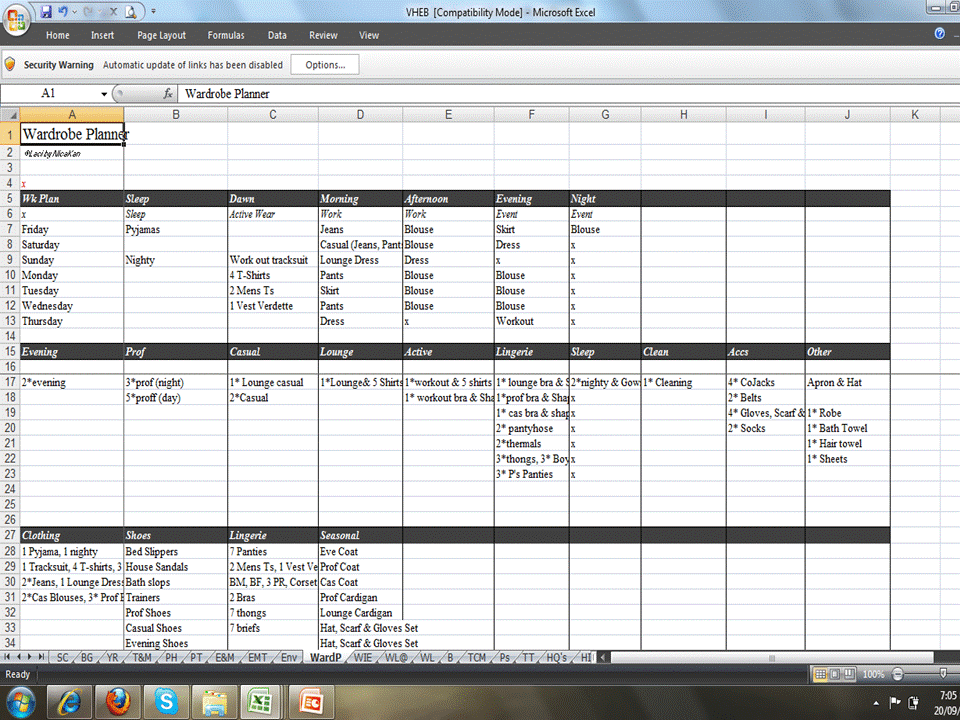
Task: Jump to the last sheet tab with the navigation arrow
Action: coord(41,656)
